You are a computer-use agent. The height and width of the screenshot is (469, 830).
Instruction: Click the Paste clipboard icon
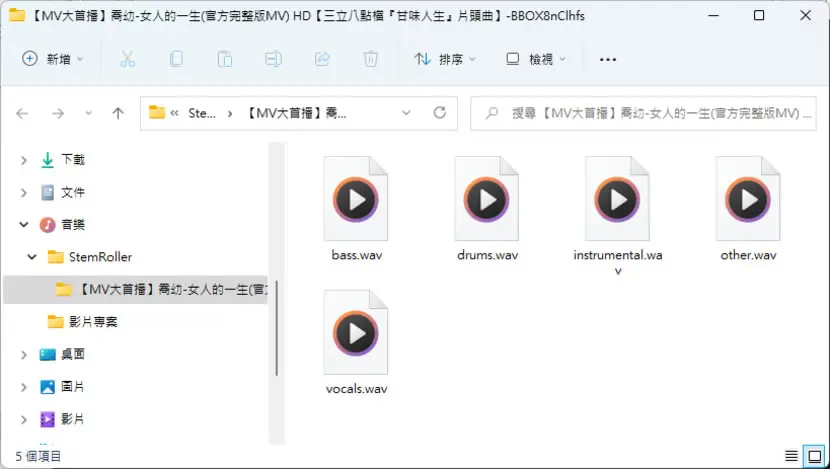click(x=224, y=59)
